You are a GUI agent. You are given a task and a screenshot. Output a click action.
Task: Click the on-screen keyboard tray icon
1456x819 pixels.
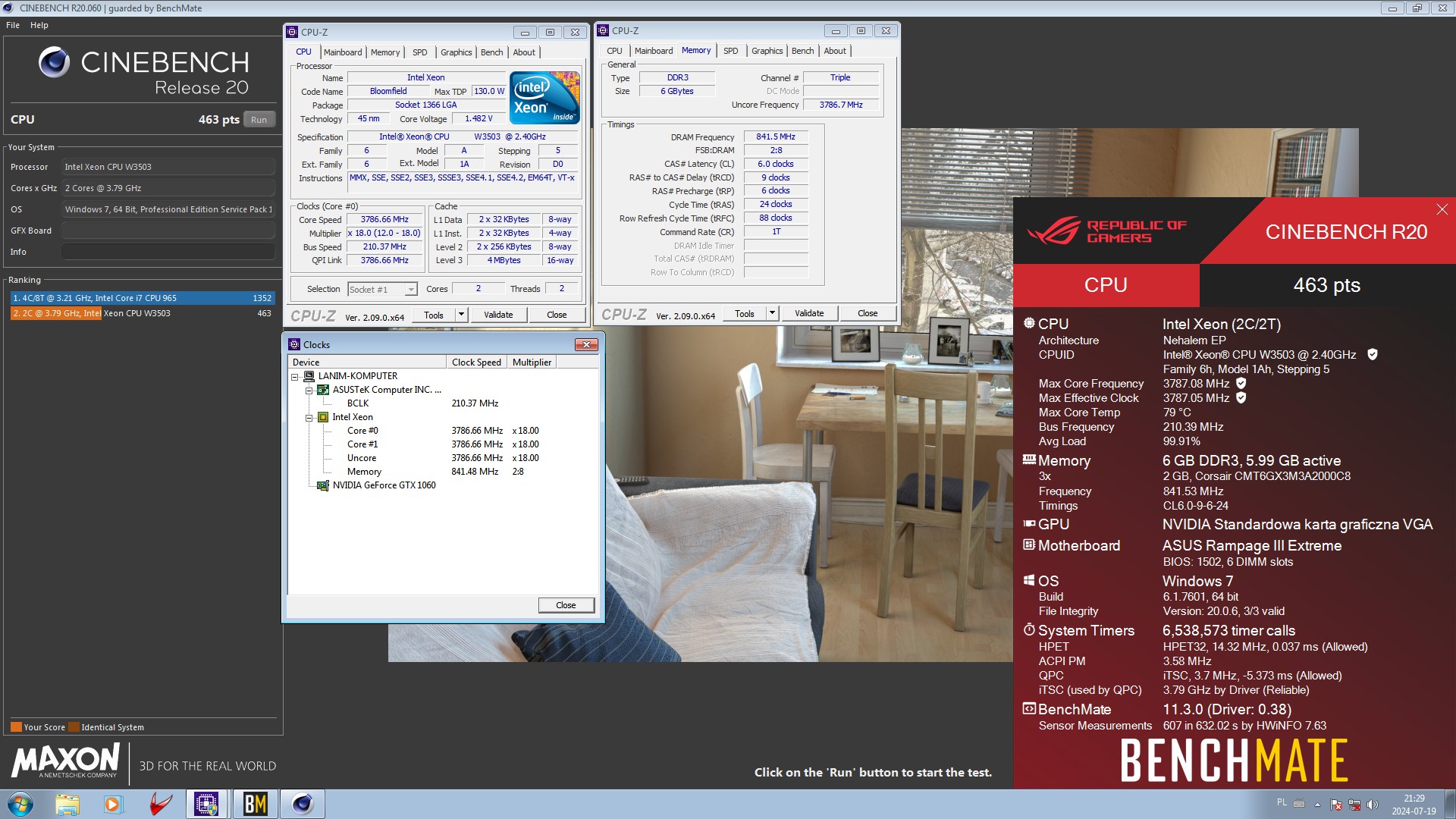[1299, 804]
